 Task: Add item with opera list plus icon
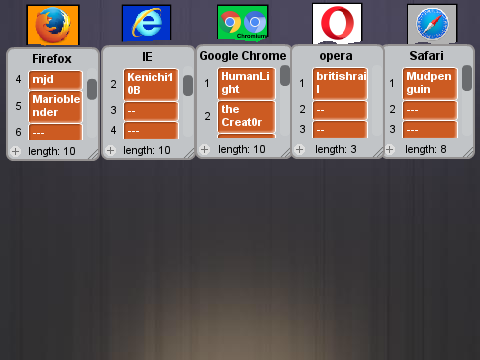click(x=300, y=149)
